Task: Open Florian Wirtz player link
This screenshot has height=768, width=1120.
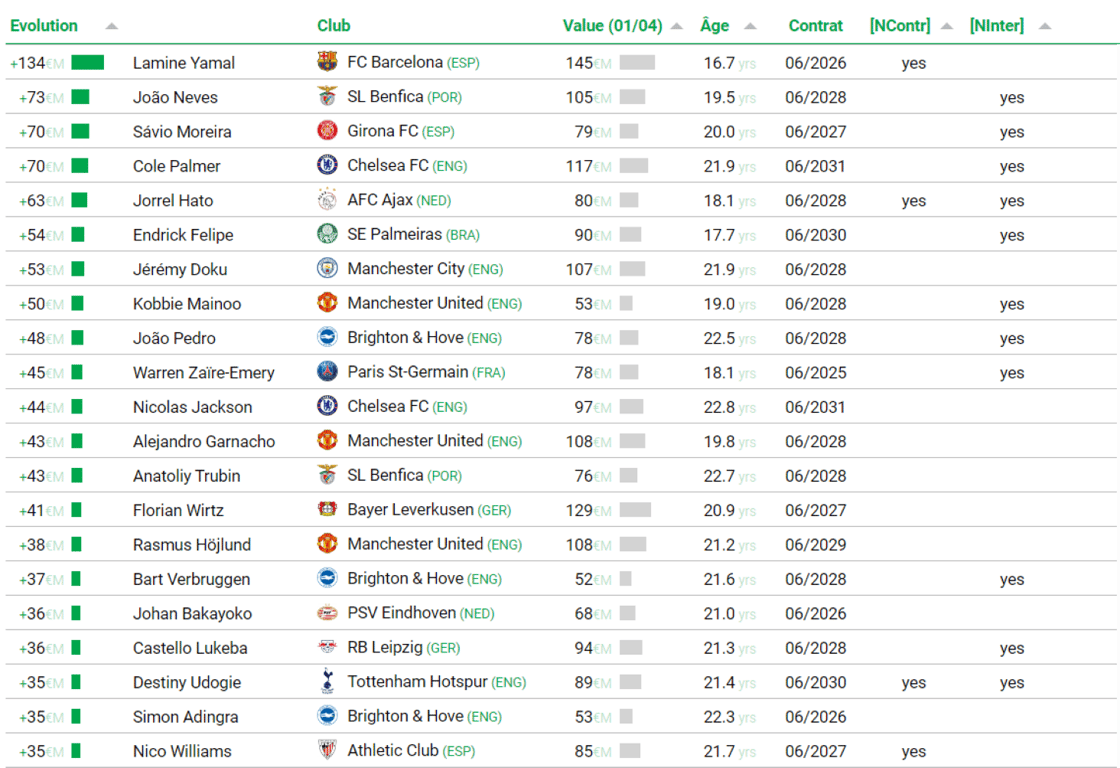Action: pyautogui.click(x=178, y=511)
